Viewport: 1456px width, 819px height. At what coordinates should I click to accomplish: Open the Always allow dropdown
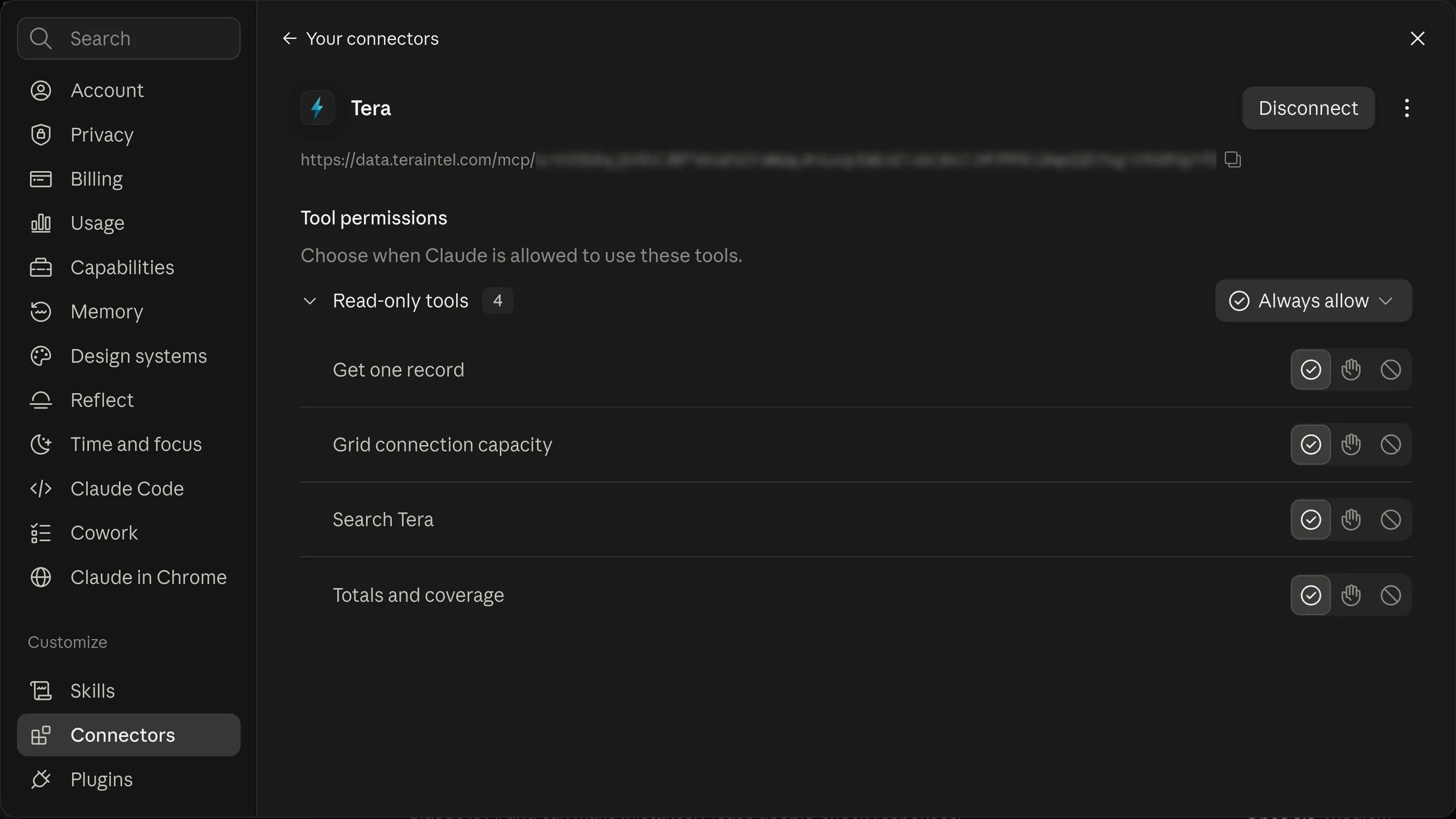click(1313, 301)
